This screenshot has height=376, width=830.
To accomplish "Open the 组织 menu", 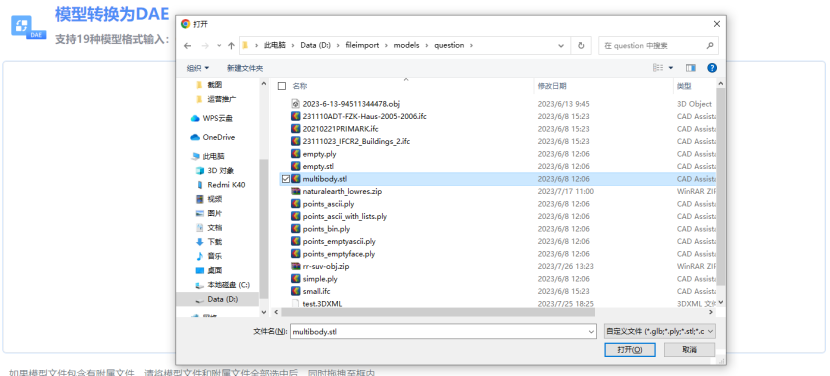I will click(198, 68).
